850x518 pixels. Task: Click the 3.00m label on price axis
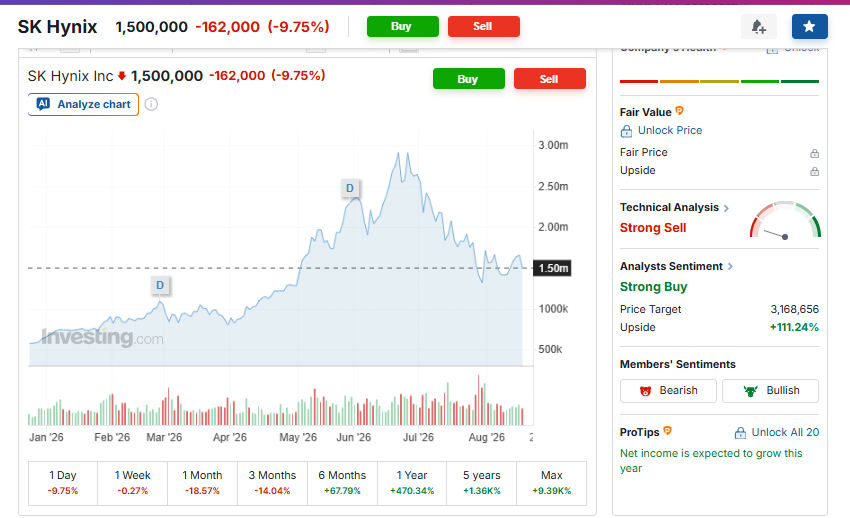(x=553, y=145)
